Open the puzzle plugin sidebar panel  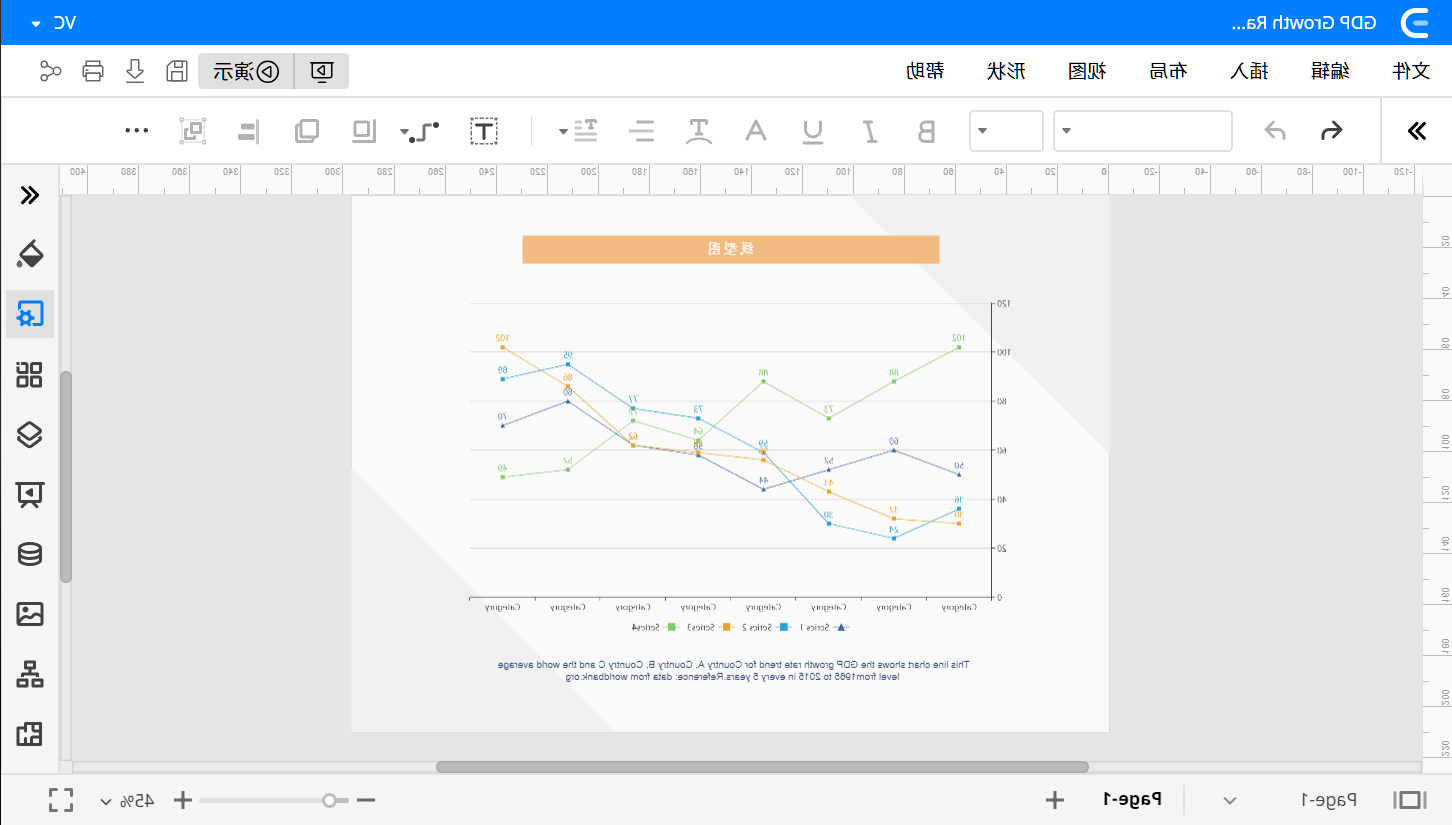(x=30, y=734)
